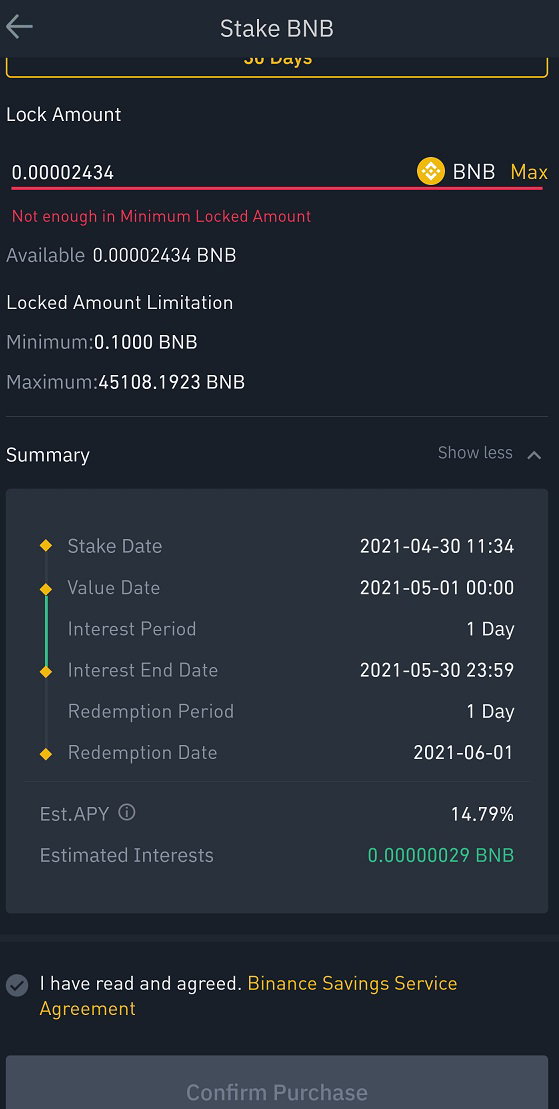Tap the Stake BNB page title
The width and height of the screenshot is (559, 1109).
[x=277, y=28]
